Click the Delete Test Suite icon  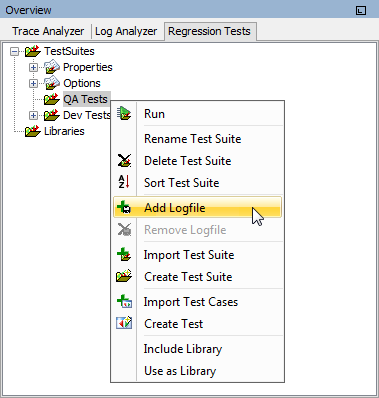(x=124, y=161)
